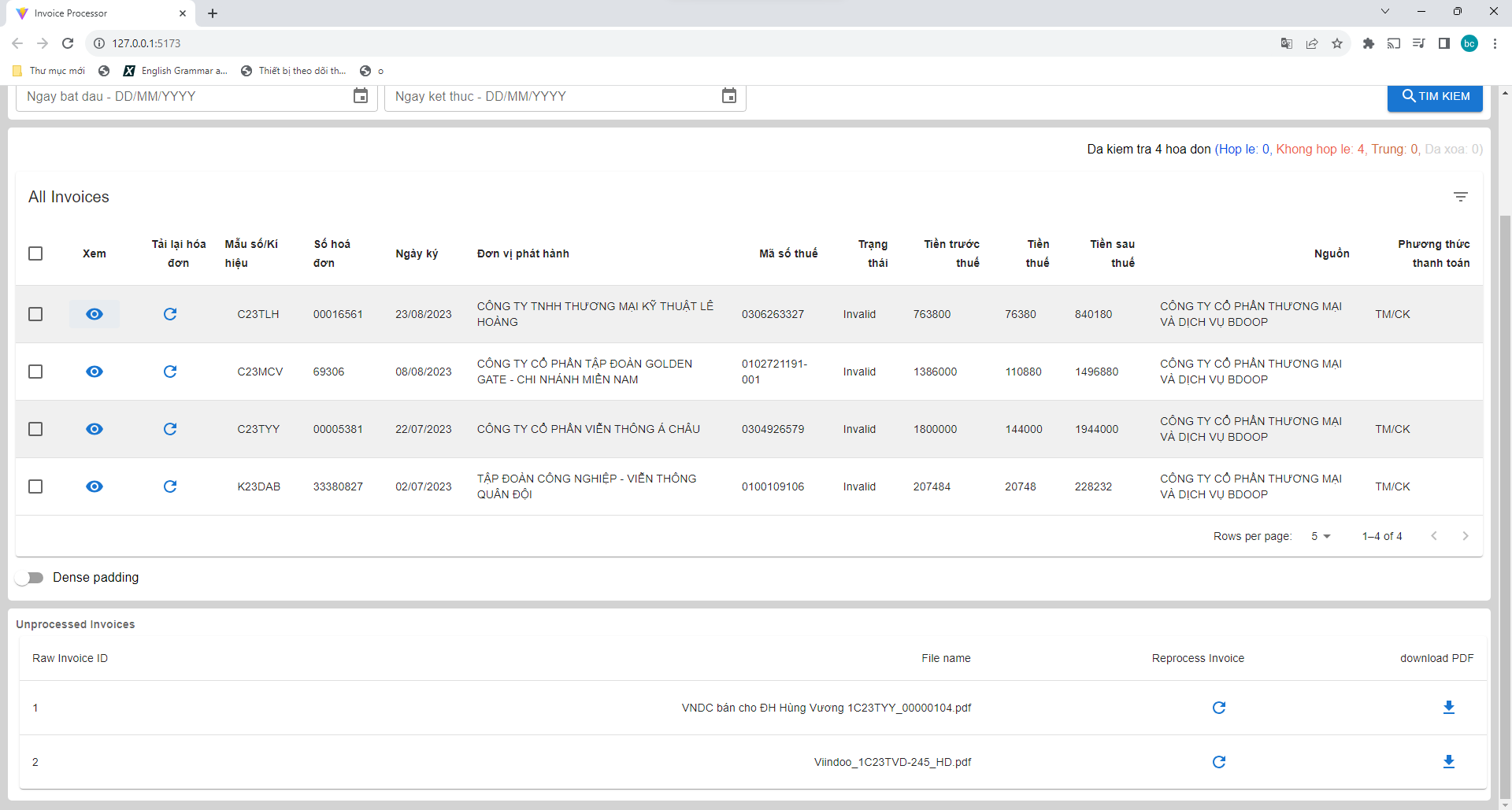1512x810 pixels.
Task: View invoice 33380827 details via eye icon
Action: click(94, 486)
